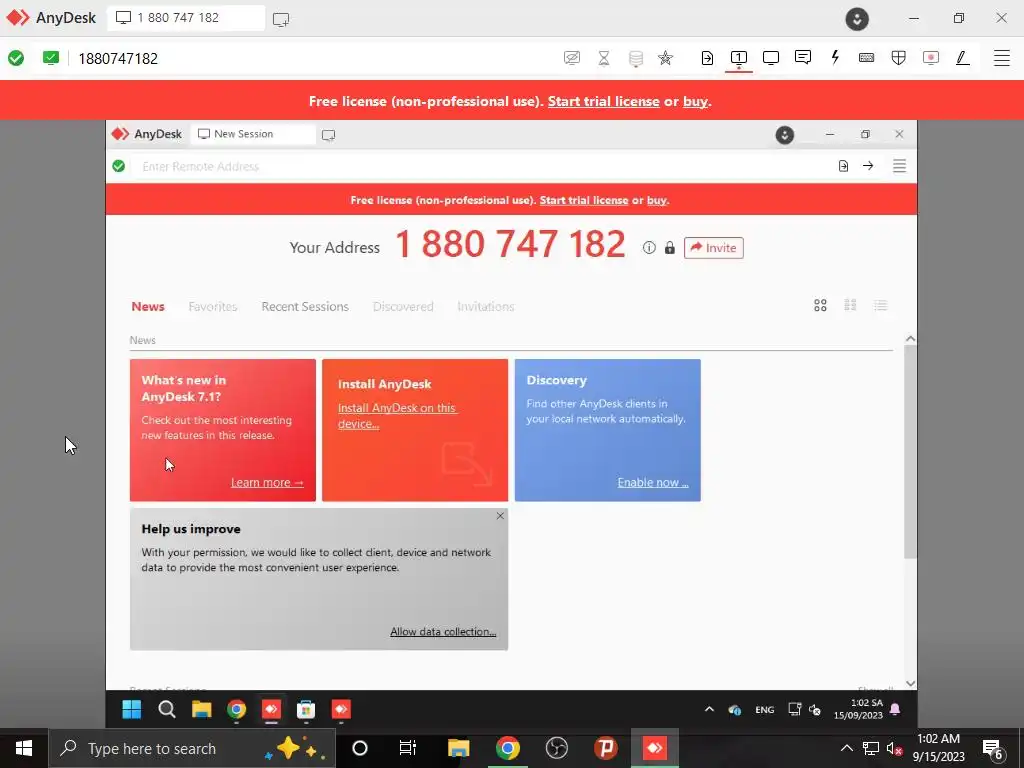Add session to favorites with star icon
1024x768 pixels.
[x=665, y=58]
